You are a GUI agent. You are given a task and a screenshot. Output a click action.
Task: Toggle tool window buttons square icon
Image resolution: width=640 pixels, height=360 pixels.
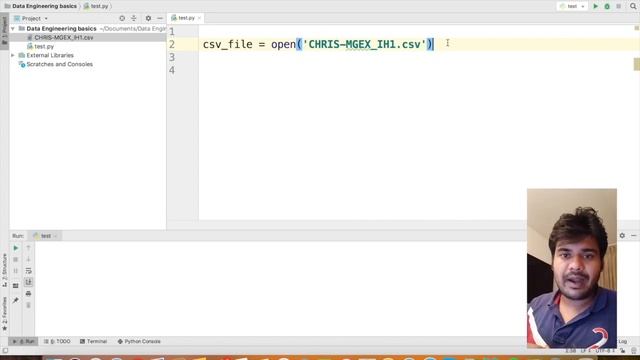(5, 351)
